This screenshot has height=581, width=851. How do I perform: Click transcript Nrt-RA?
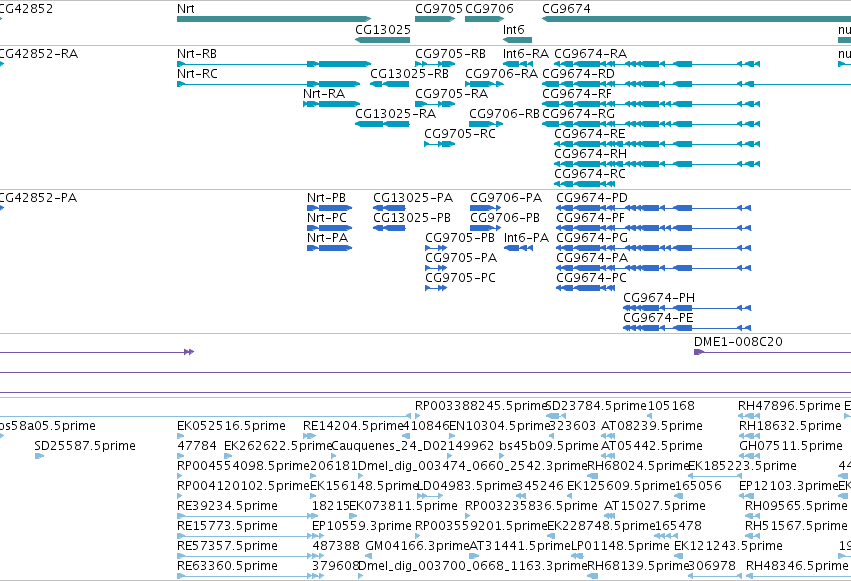click(x=324, y=94)
